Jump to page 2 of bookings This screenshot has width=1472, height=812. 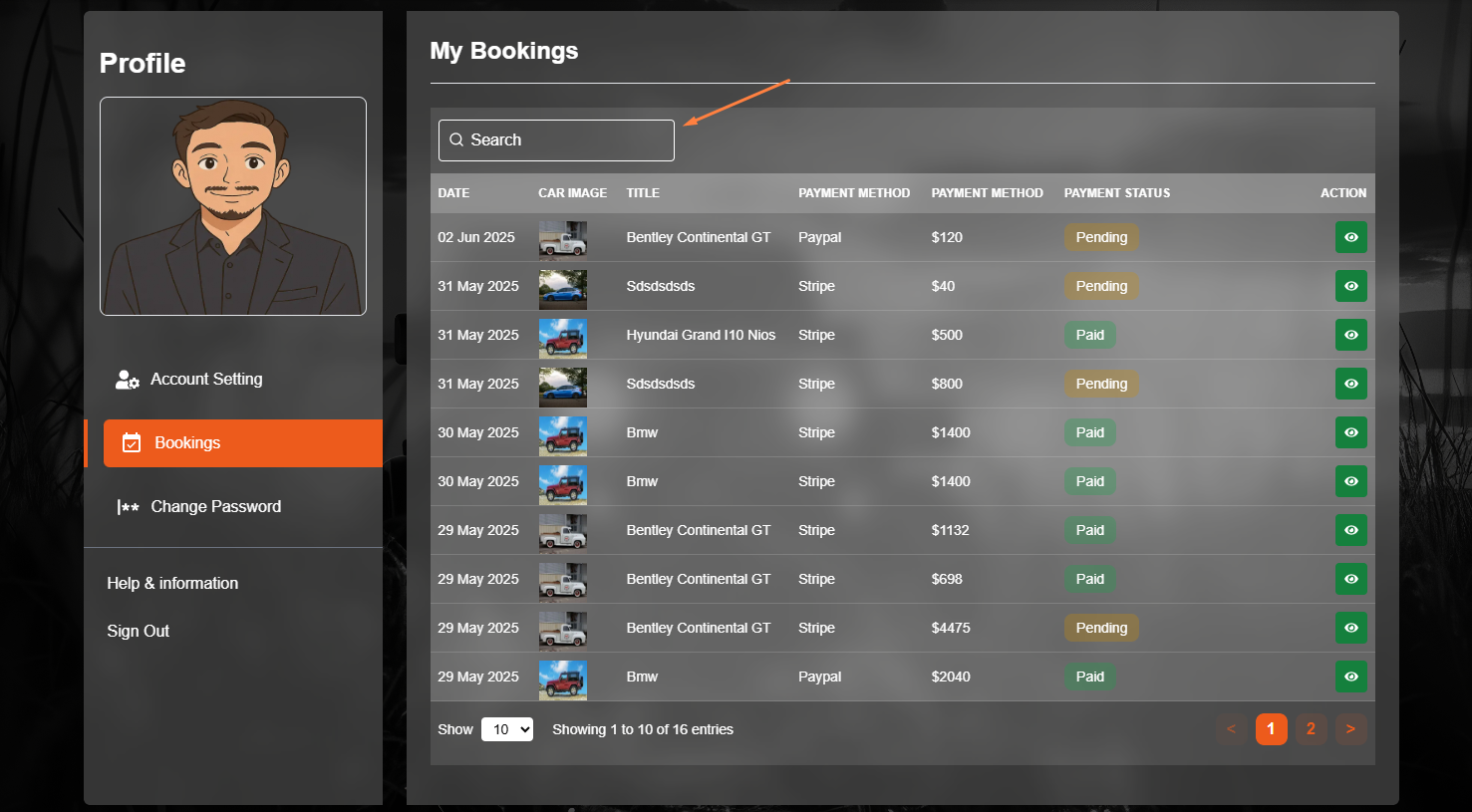coord(1311,729)
